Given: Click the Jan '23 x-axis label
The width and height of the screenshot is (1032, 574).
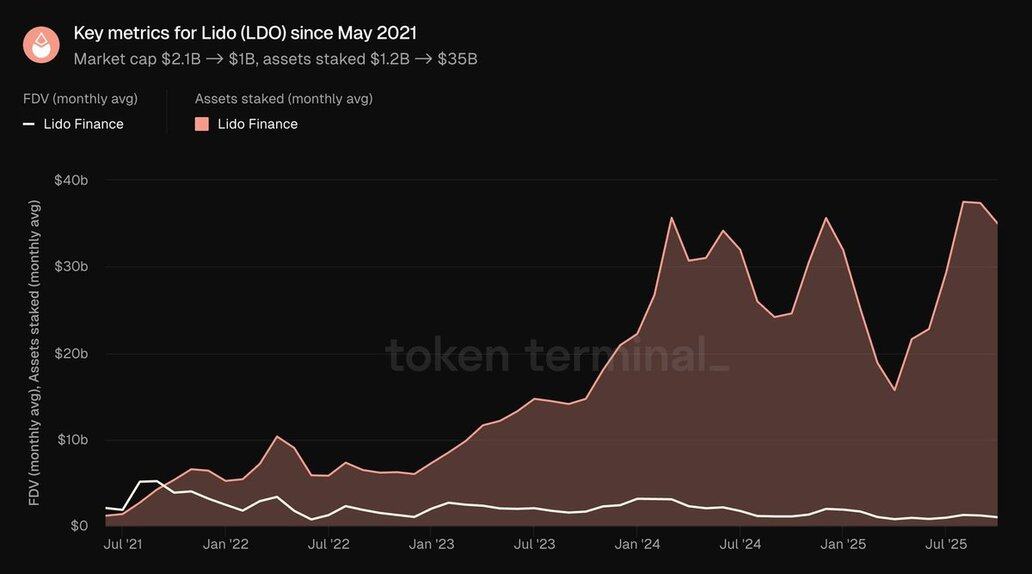Looking at the screenshot, I should point(431,545).
